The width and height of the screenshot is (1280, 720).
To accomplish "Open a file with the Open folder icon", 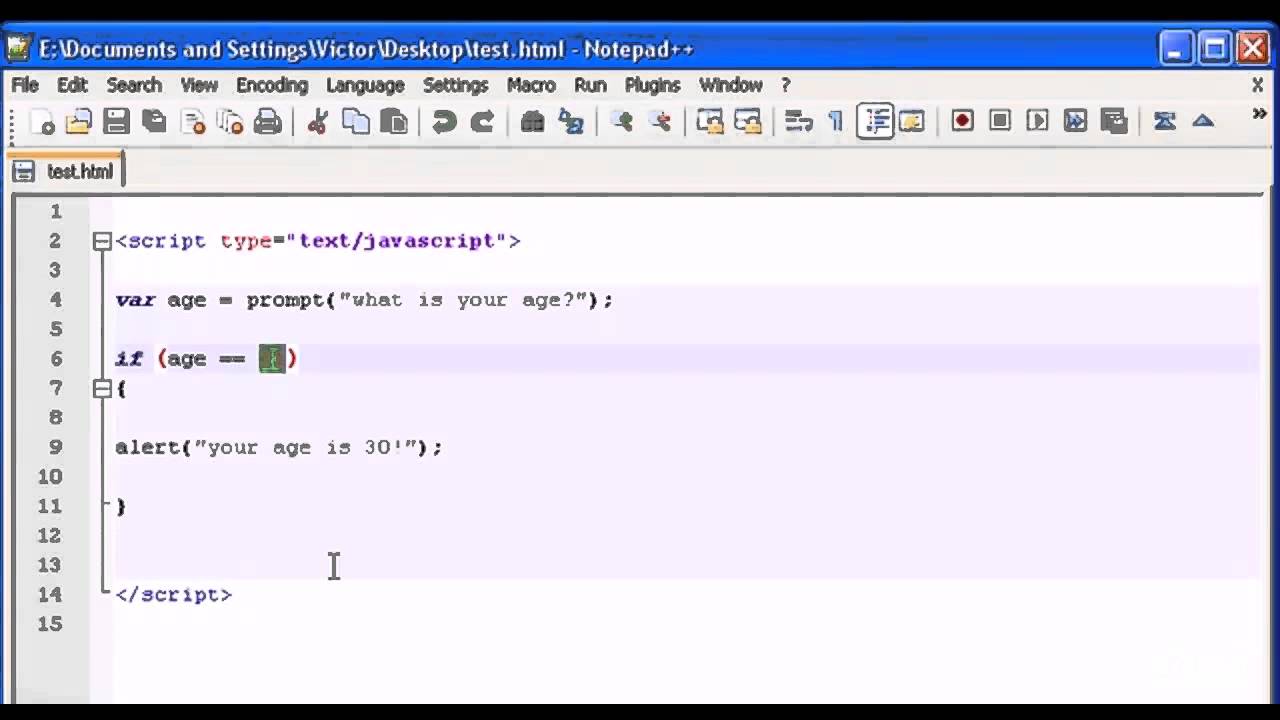I will (78, 122).
